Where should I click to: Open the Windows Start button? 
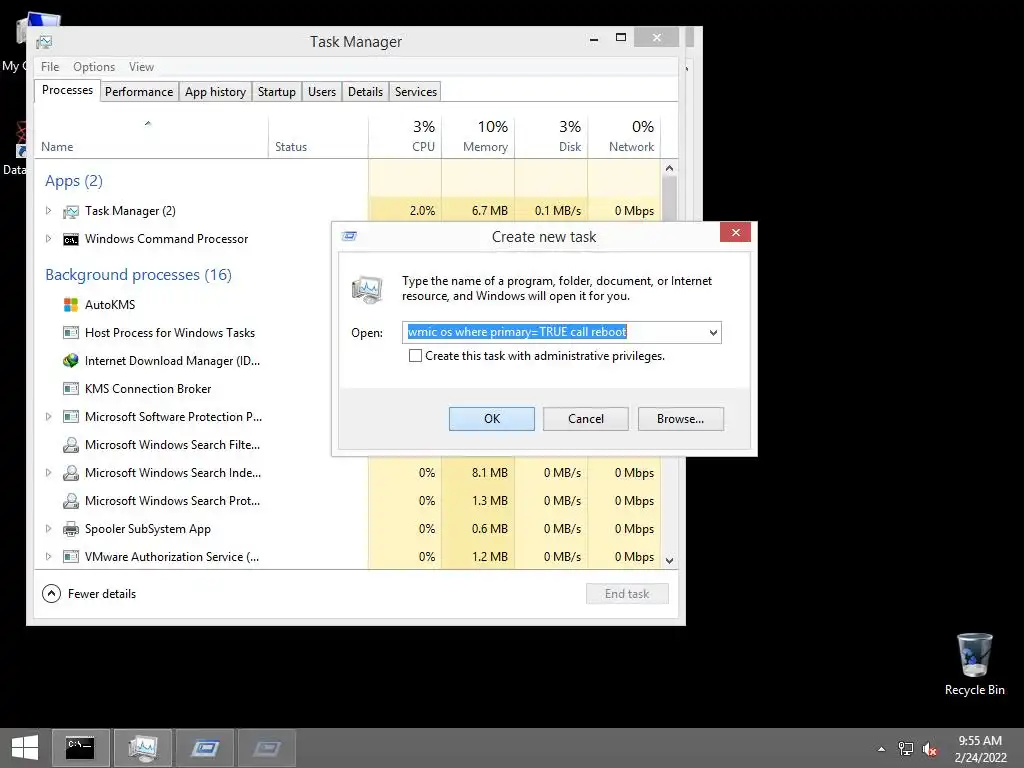[25, 748]
